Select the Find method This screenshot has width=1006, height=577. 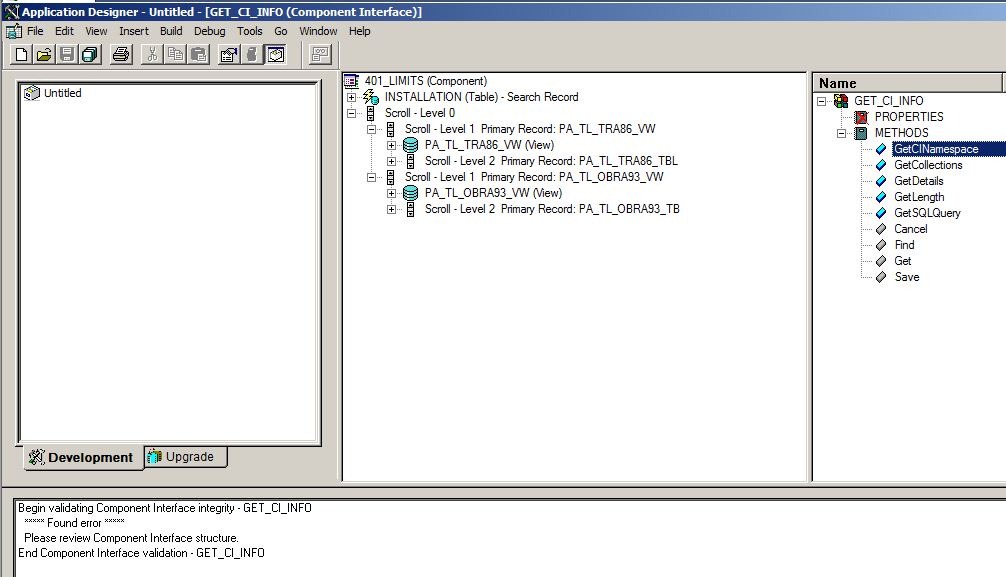(x=905, y=245)
